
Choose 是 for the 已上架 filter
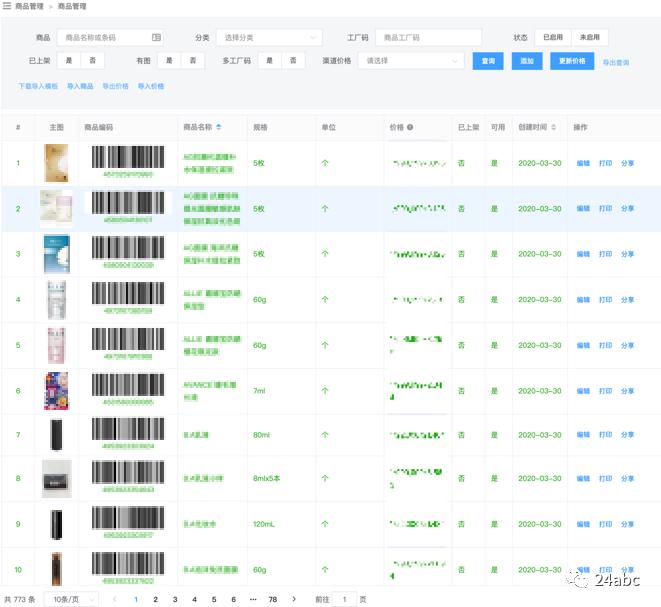[x=69, y=61]
